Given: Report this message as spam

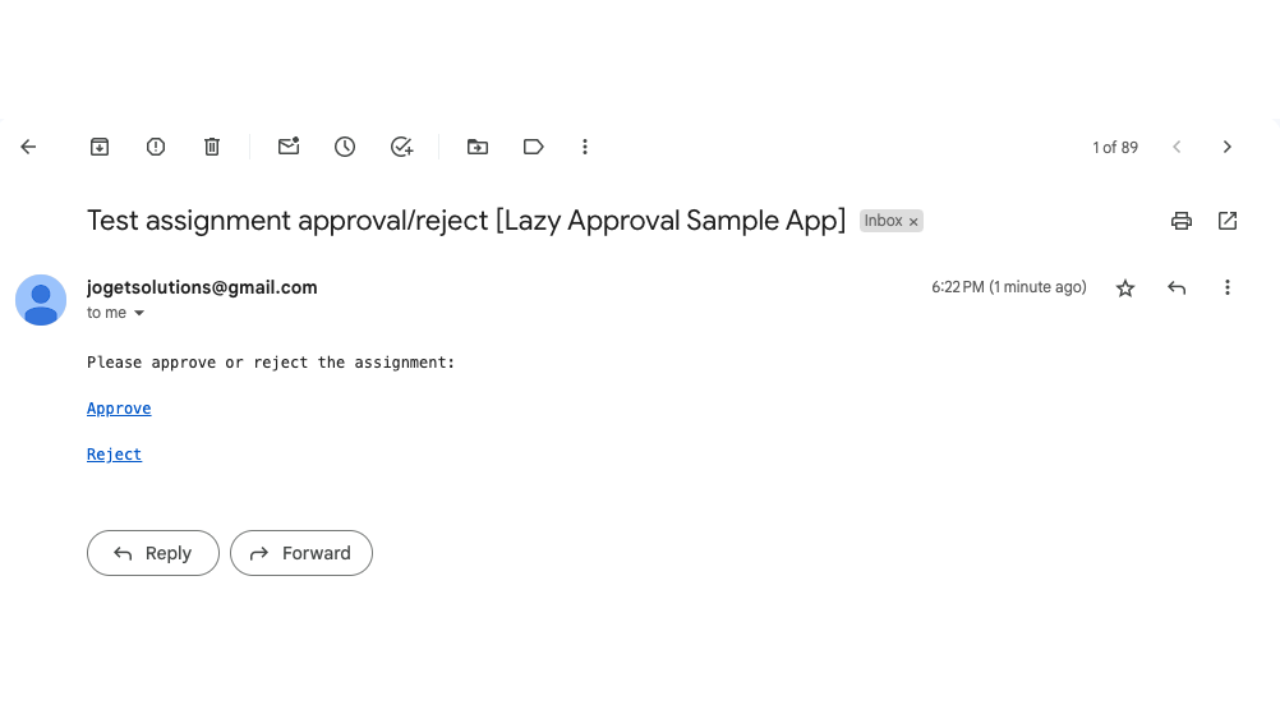Looking at the screenshot, I should (x=155, y=147).
